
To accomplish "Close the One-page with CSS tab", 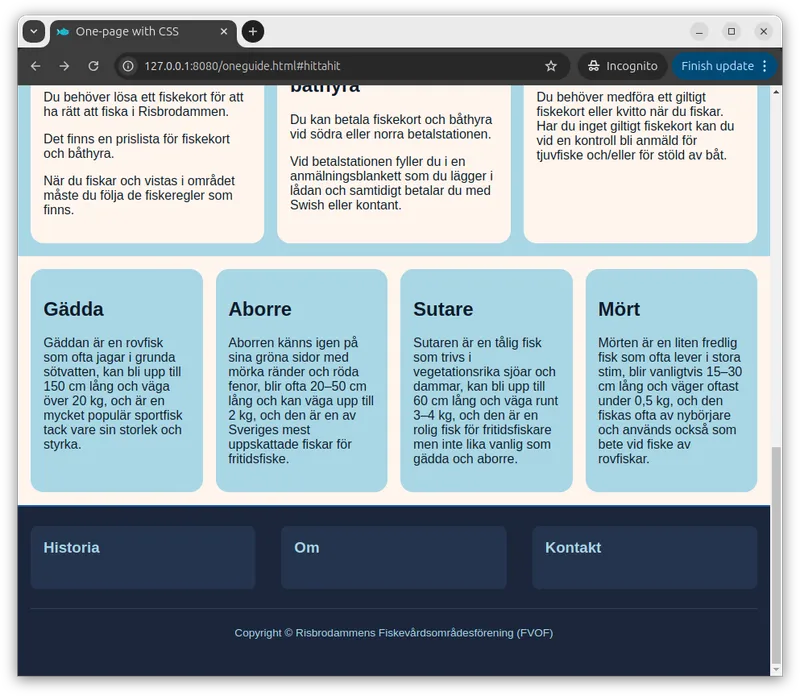I will pos(222,32).
